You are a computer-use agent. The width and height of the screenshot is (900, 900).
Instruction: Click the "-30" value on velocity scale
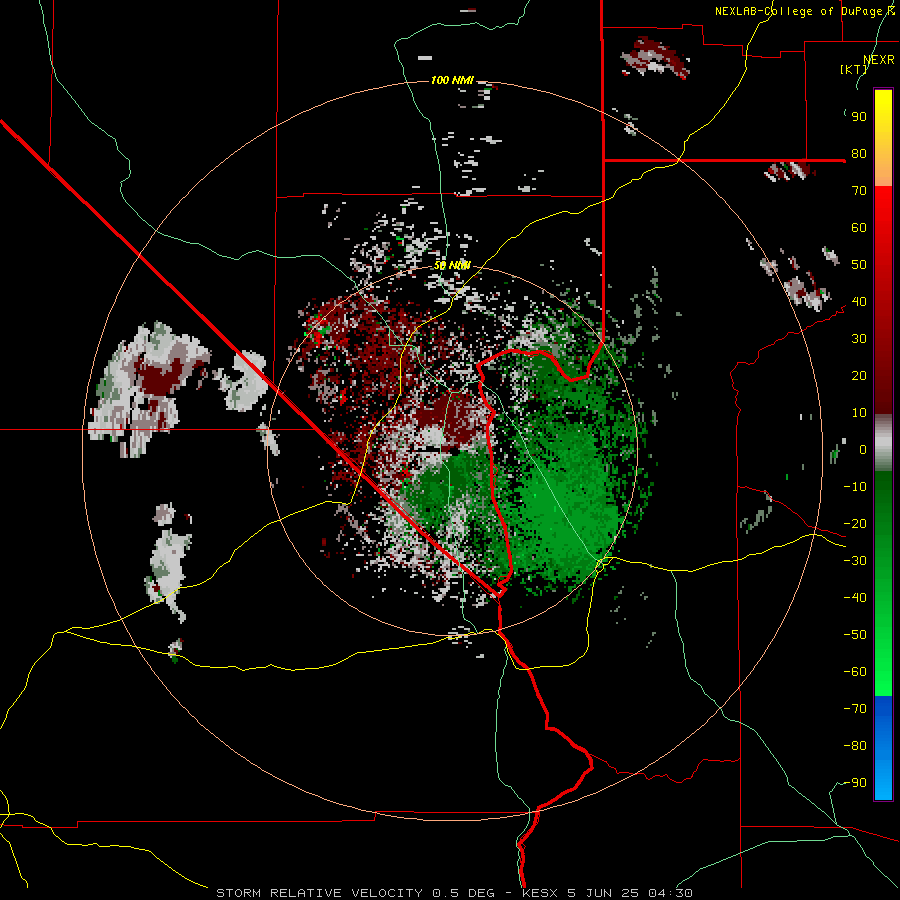(x=855, y=561)
